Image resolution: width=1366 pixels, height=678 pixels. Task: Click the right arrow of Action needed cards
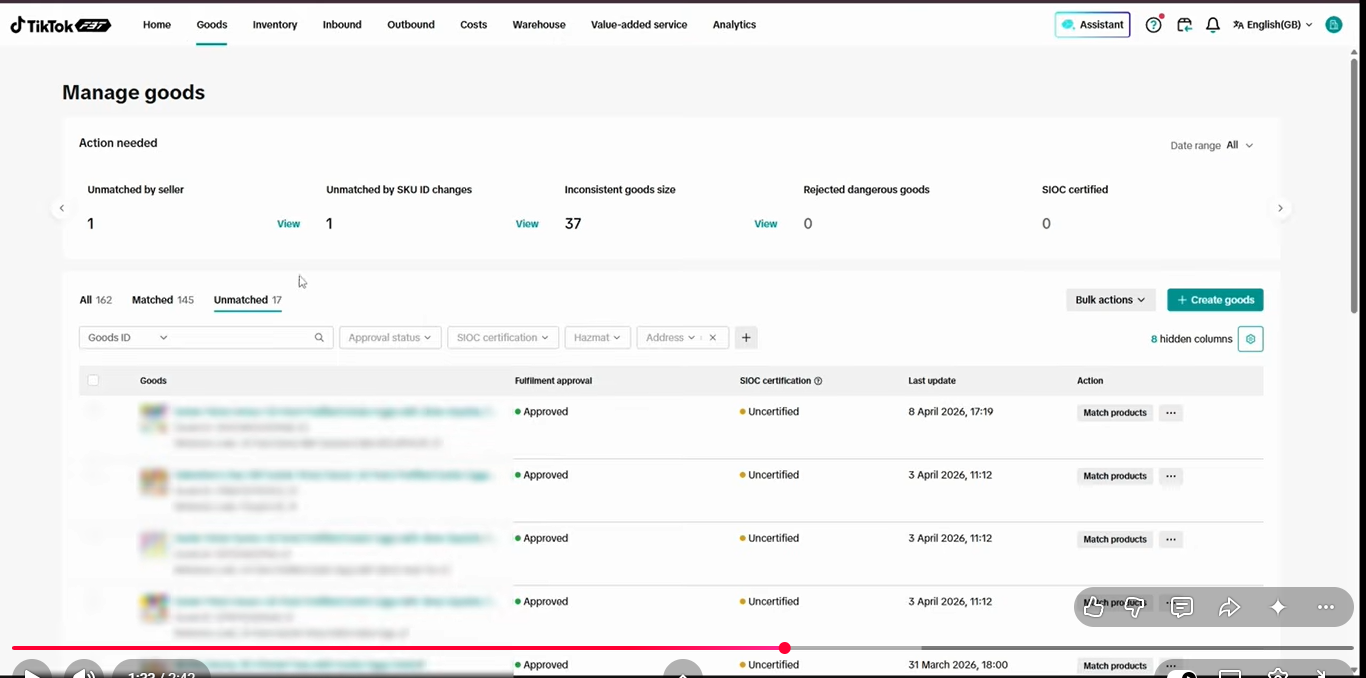(x=1280, y=208)
